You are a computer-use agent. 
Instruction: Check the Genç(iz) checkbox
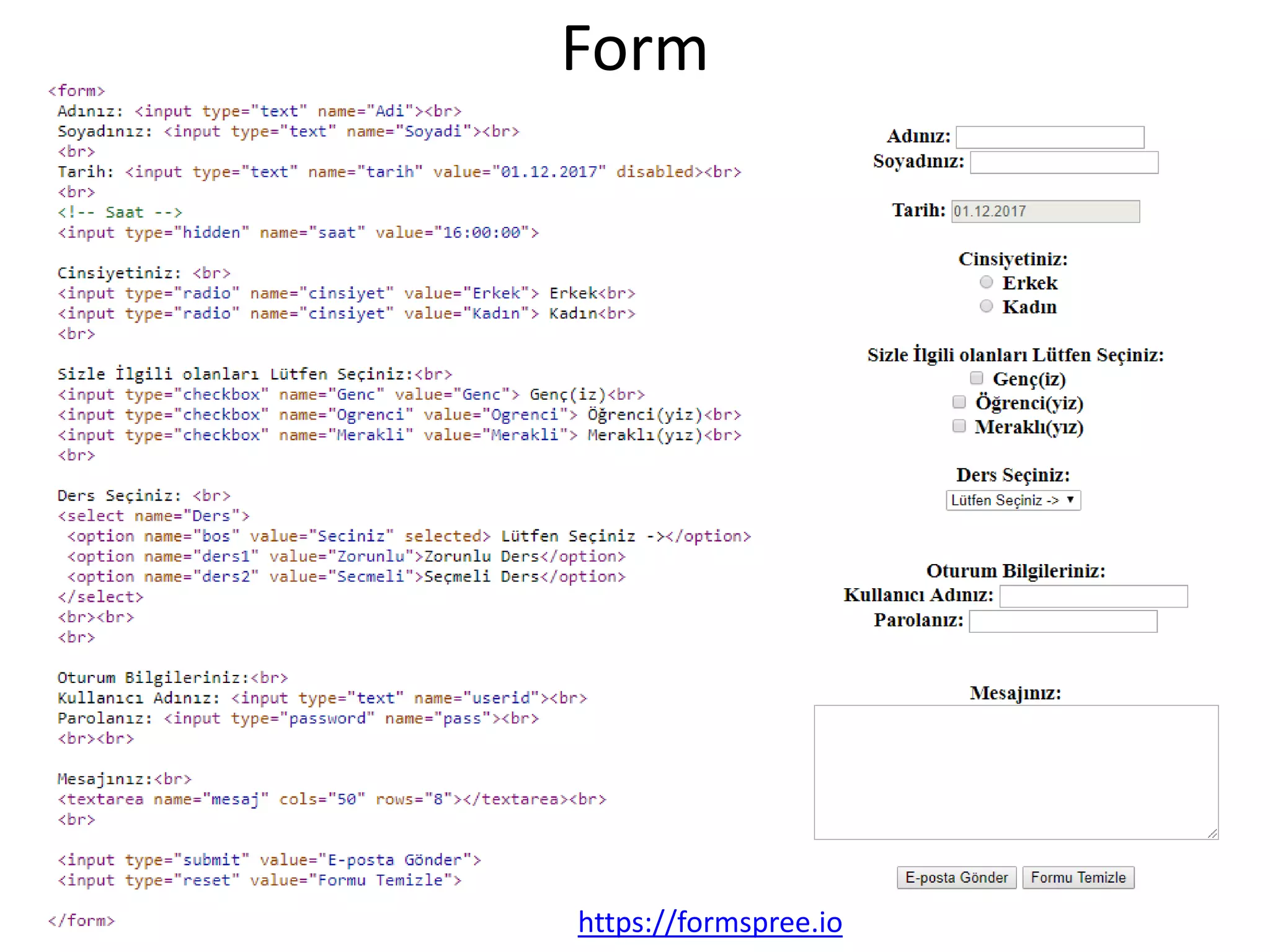coord(977,377)
